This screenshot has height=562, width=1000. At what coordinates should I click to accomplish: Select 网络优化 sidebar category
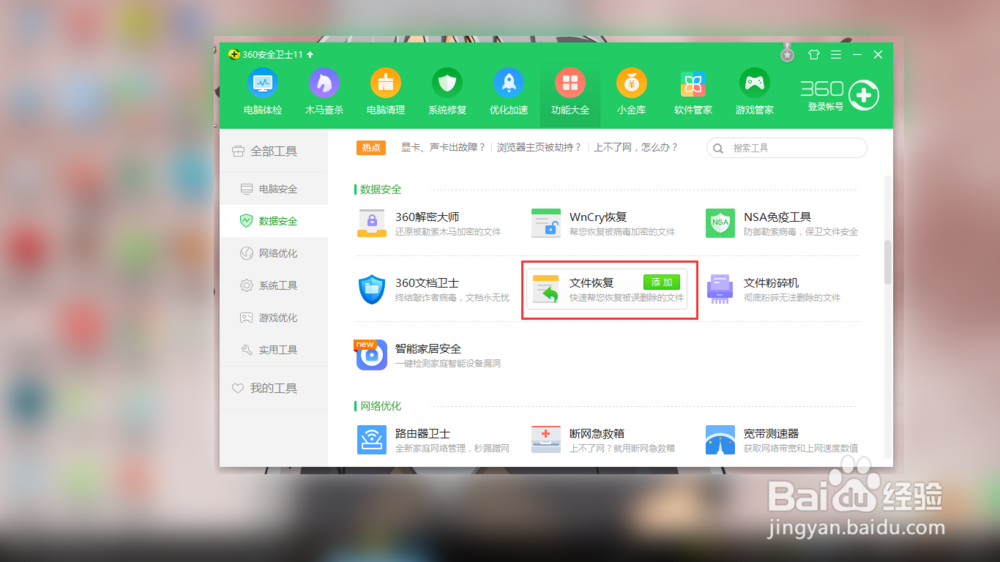pos(274,253)
